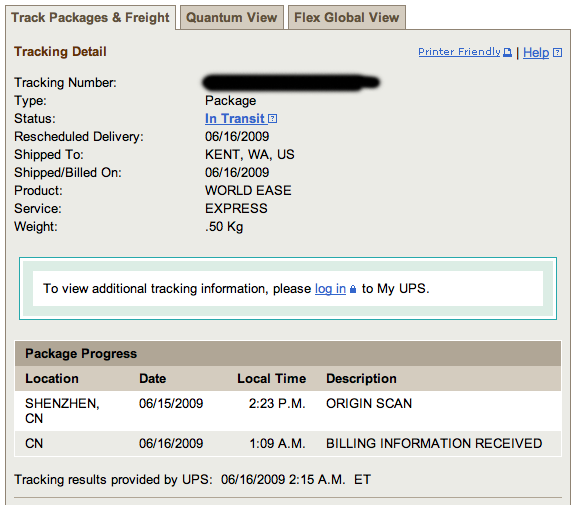Click the Package Progress header bar
This screenshot has width=577, height=505.
(x=288, y=353)
